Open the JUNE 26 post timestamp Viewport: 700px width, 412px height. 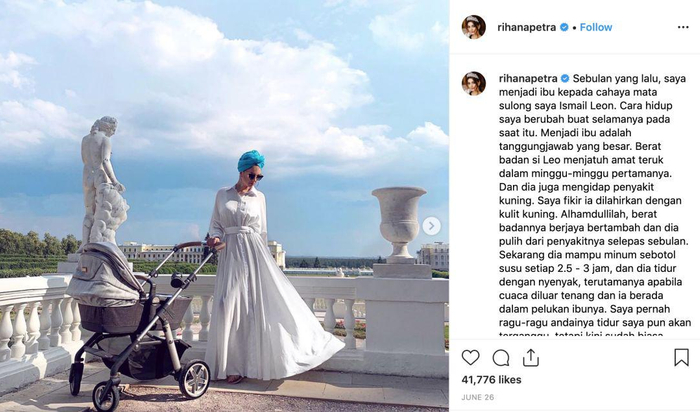478,397
